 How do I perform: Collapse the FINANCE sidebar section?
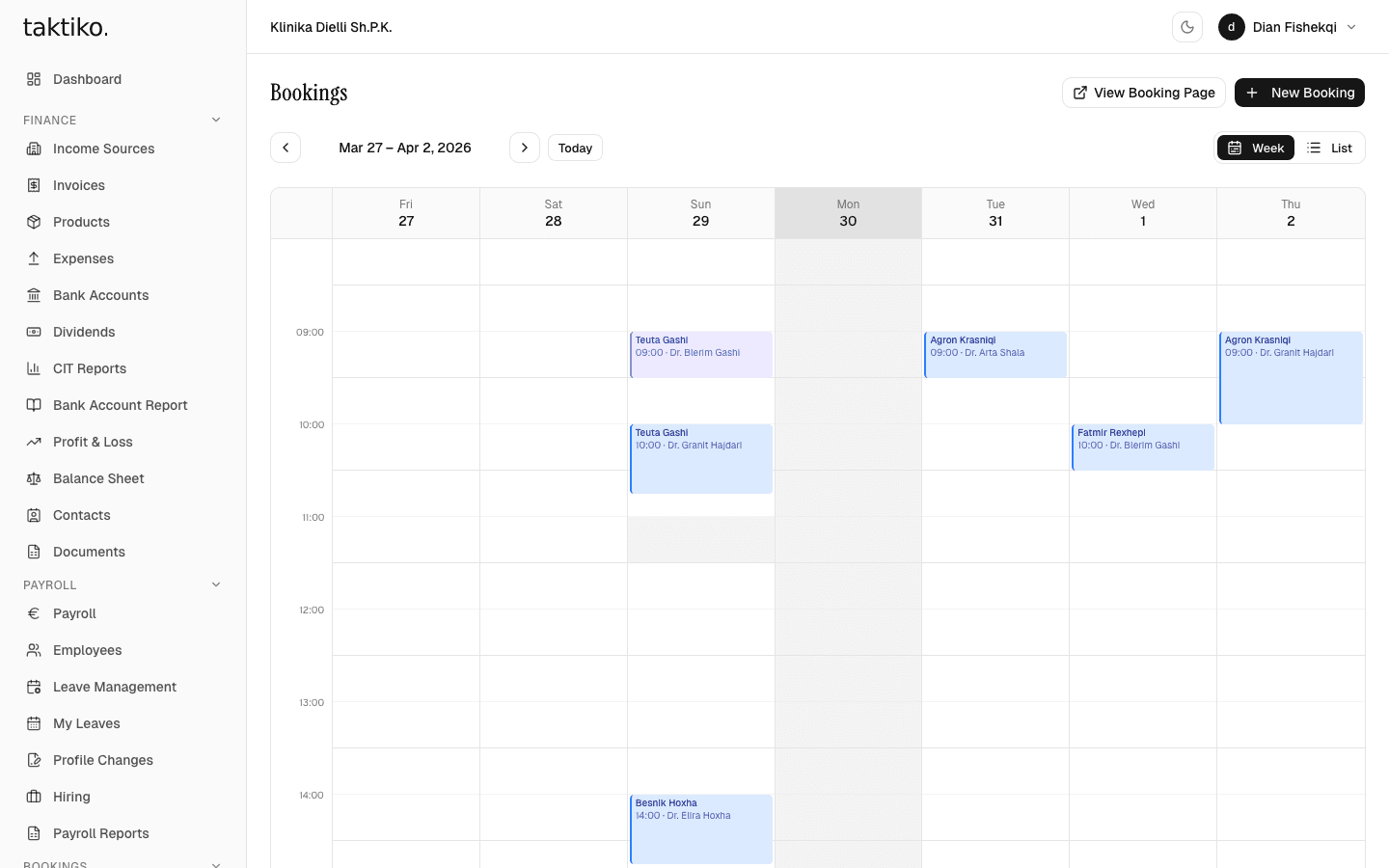216,120
